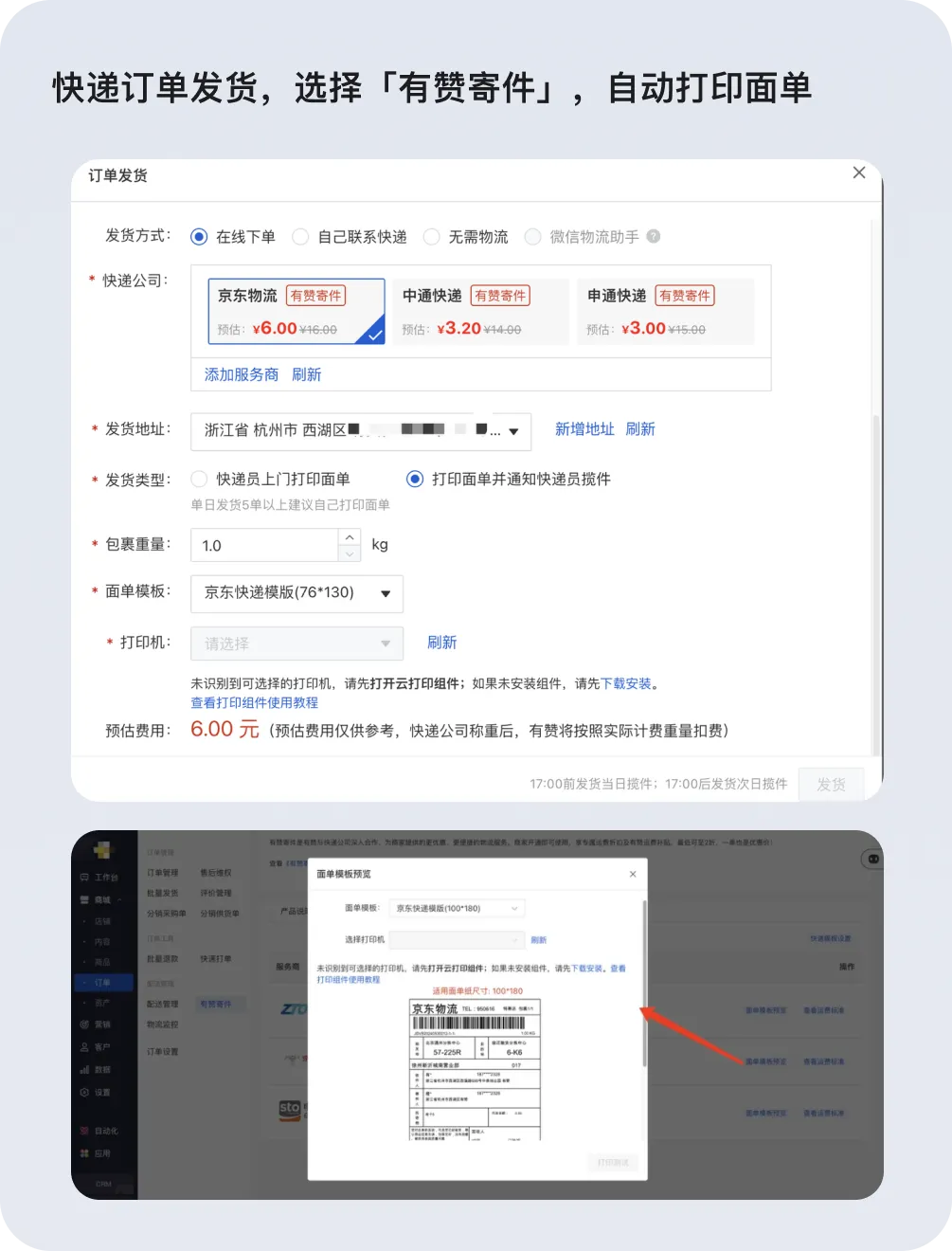
Task: Select 京东物流 courier card
Action: (x=296, y=311)
